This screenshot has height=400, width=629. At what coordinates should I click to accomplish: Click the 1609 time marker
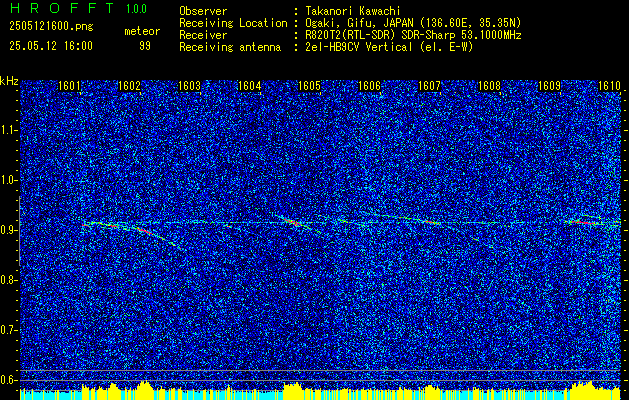pos(550,85)
